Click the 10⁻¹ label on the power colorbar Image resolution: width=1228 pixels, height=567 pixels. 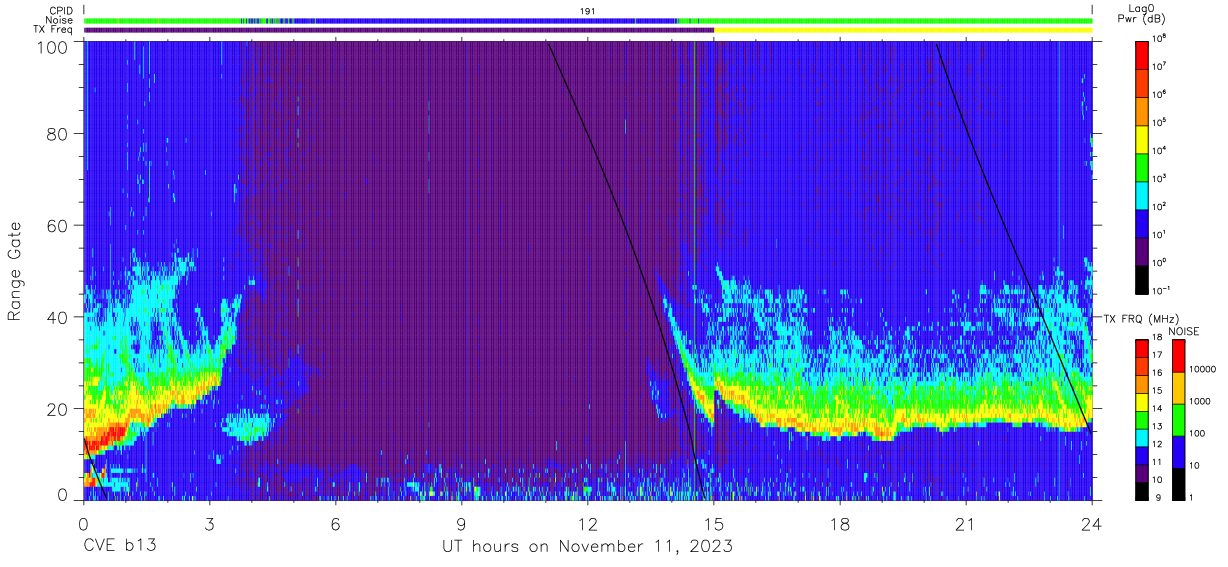pos(1163,290)
